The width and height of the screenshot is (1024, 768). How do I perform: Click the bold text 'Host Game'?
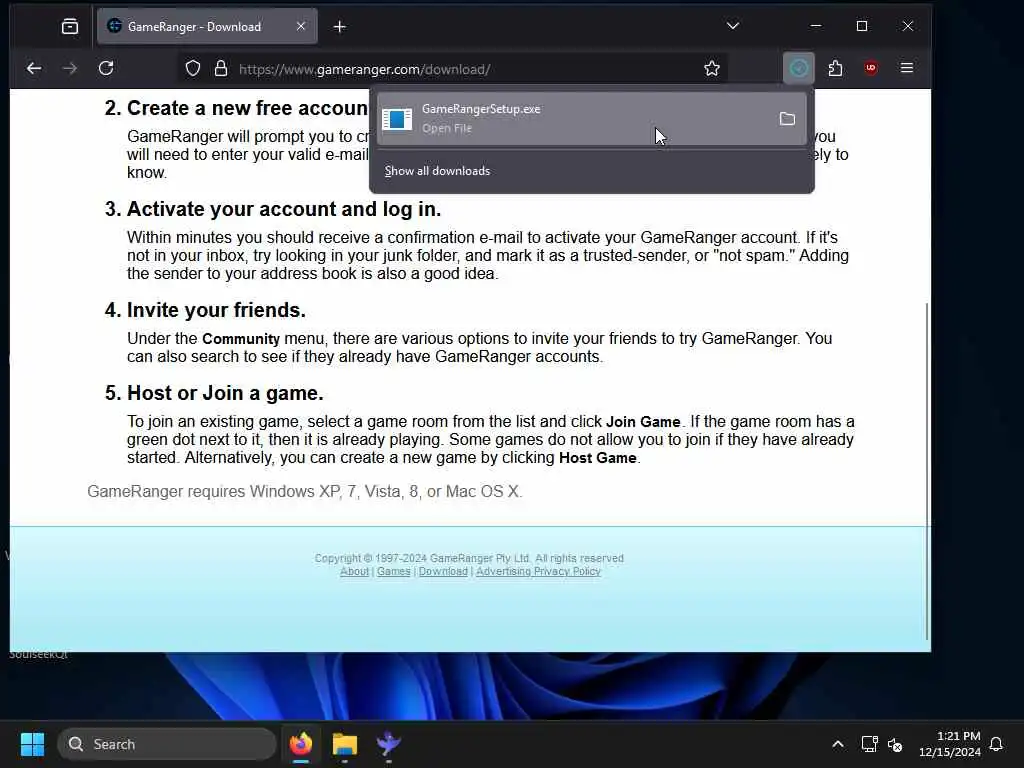coord(598,458)
